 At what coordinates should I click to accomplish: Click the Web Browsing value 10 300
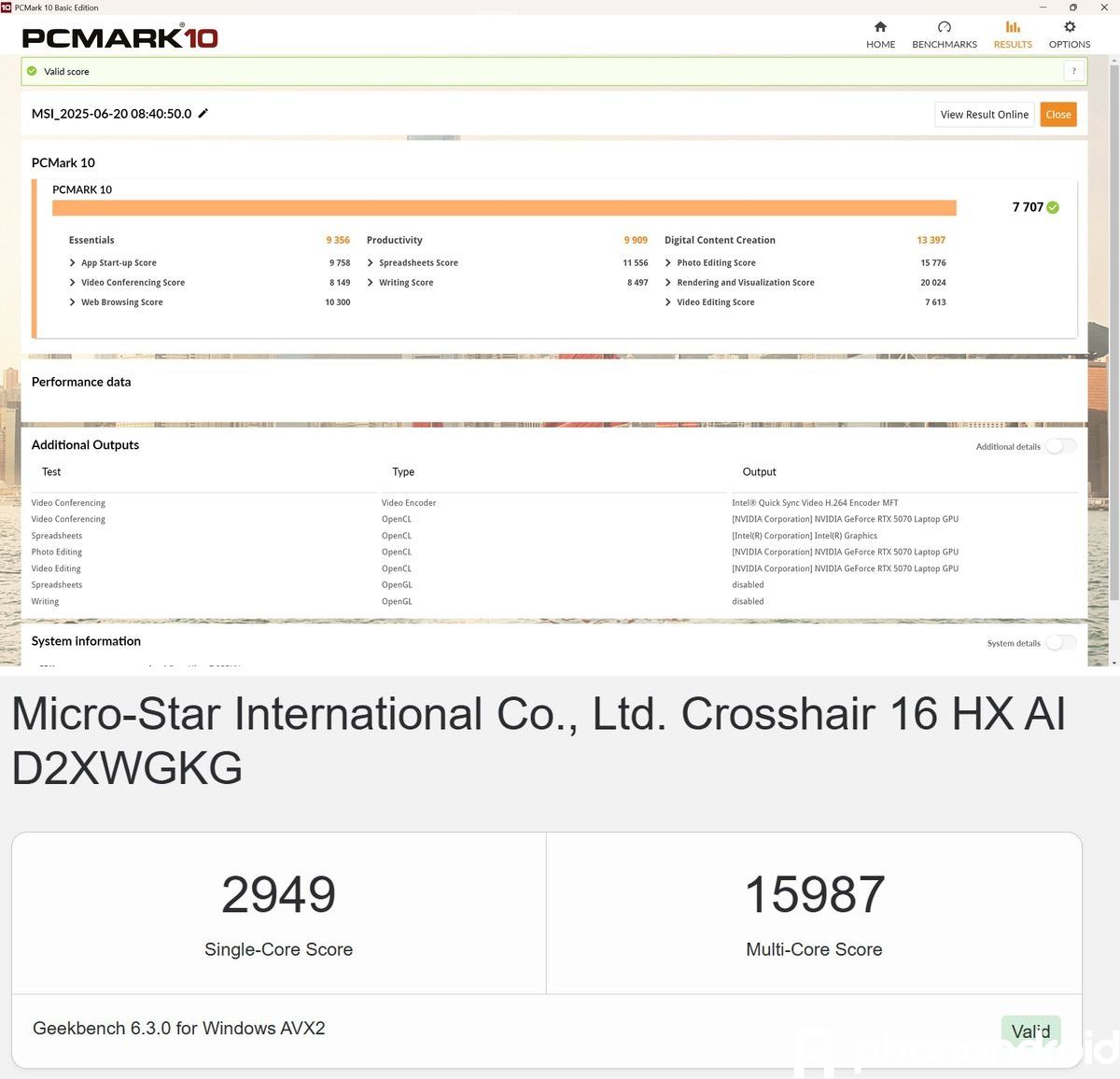click(x=338, y=302)
